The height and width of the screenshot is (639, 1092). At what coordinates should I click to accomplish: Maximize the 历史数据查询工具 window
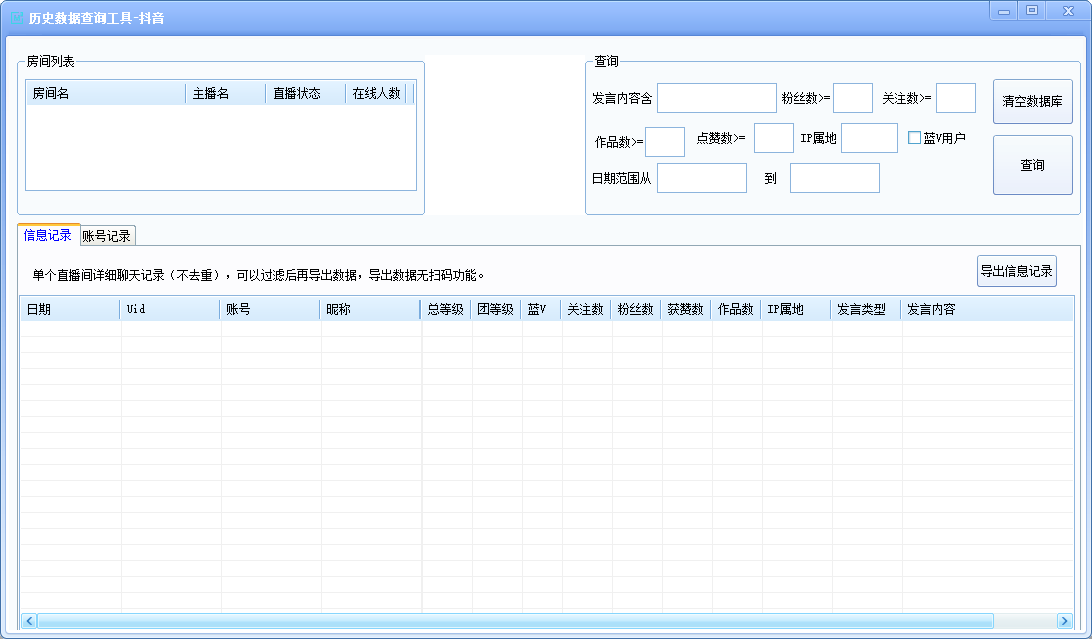tap(1032, 11)
